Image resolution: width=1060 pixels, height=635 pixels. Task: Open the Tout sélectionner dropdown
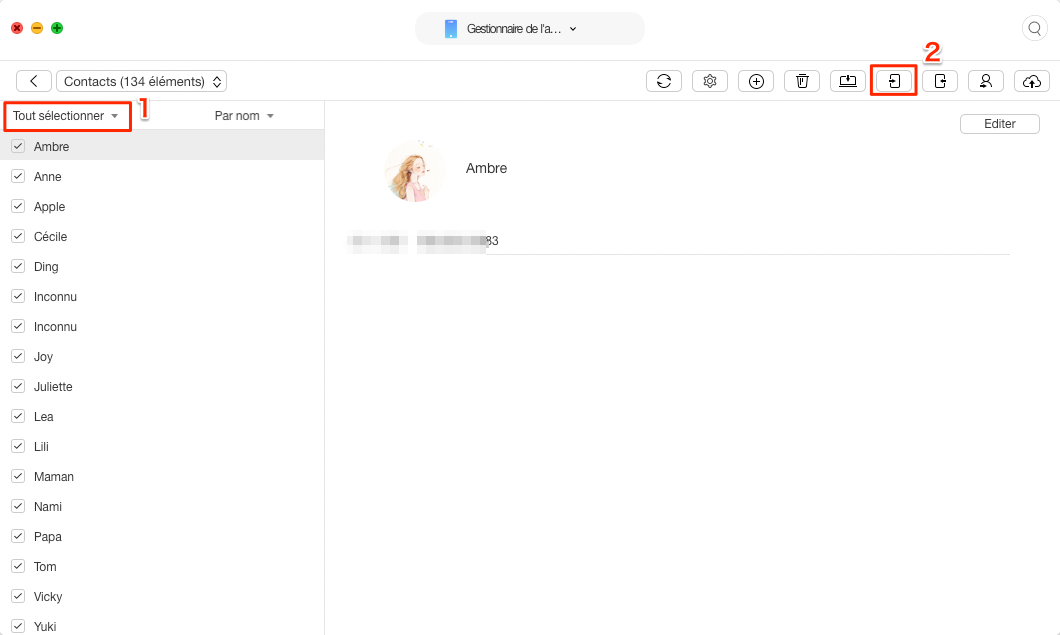67,115
